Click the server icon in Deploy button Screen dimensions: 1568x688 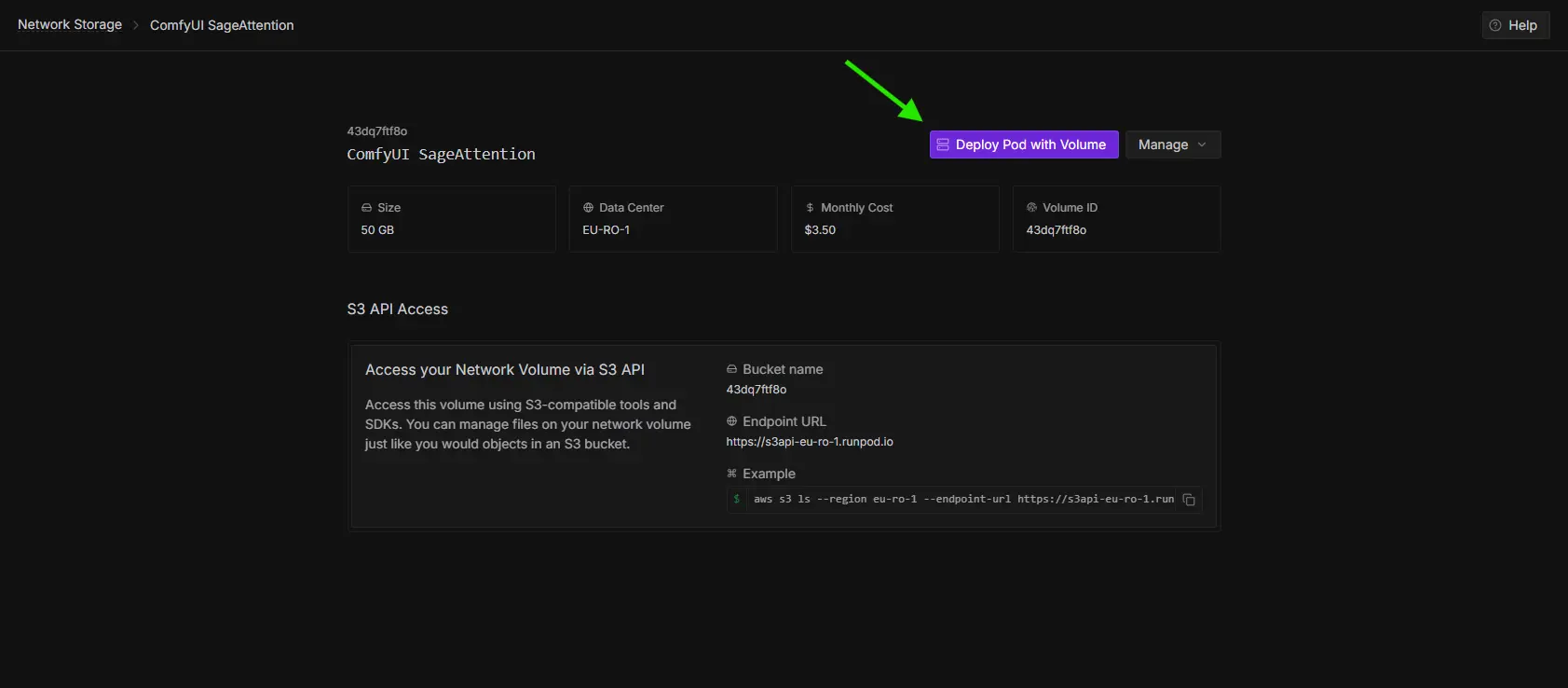(x=943, y=144)
